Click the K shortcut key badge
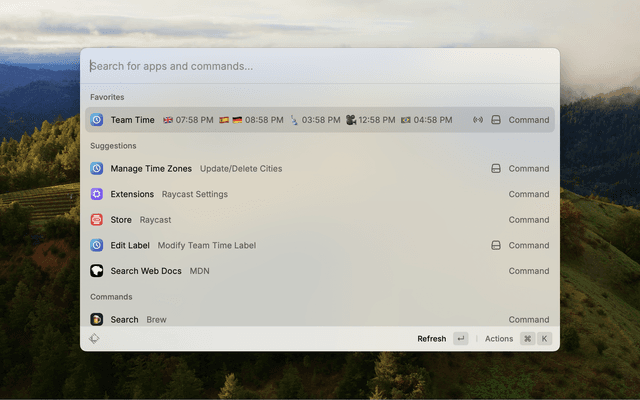This screenshot has width=640, height=400. [x=545, y=339]
